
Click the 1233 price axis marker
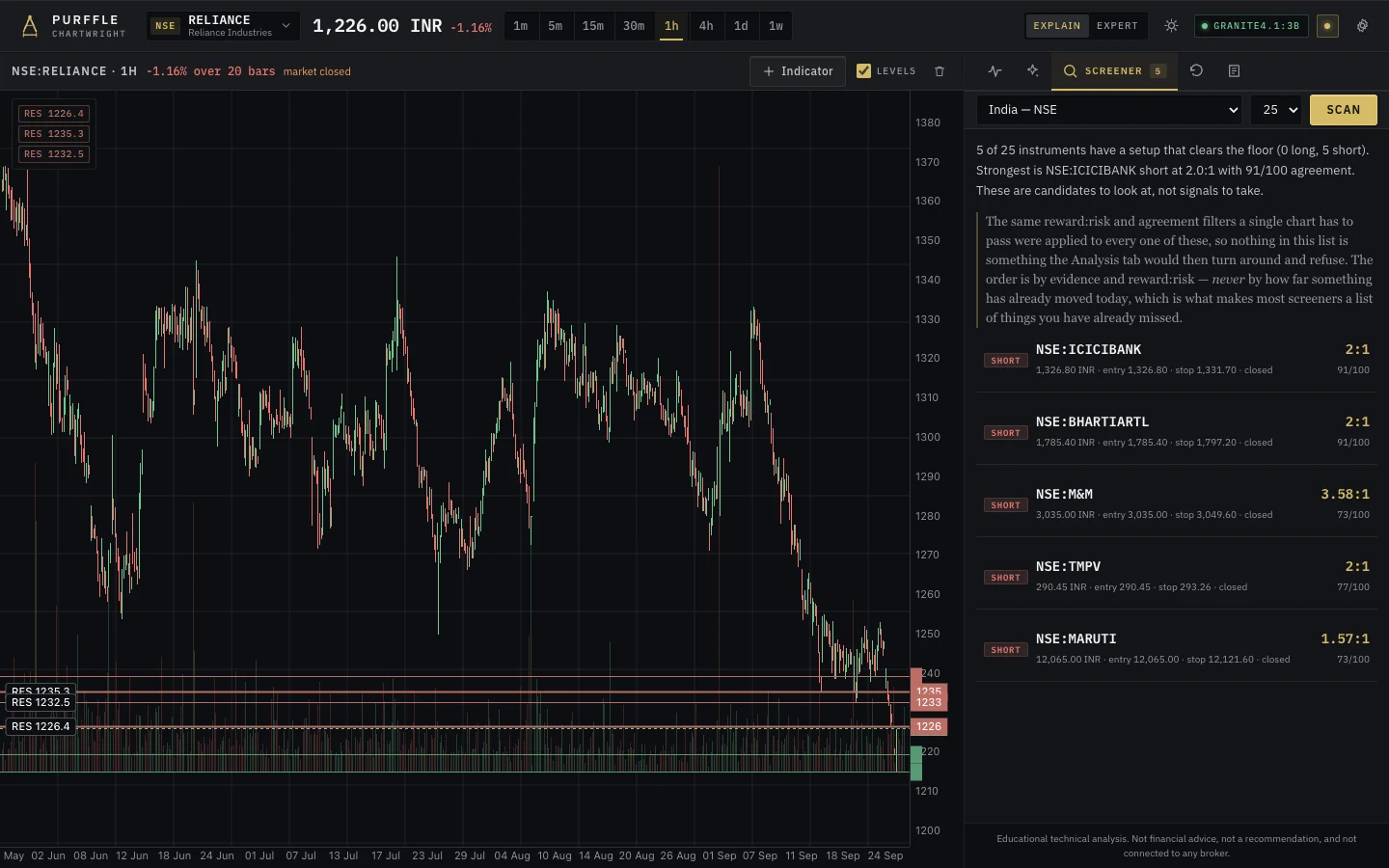click(x=929, y=702)
